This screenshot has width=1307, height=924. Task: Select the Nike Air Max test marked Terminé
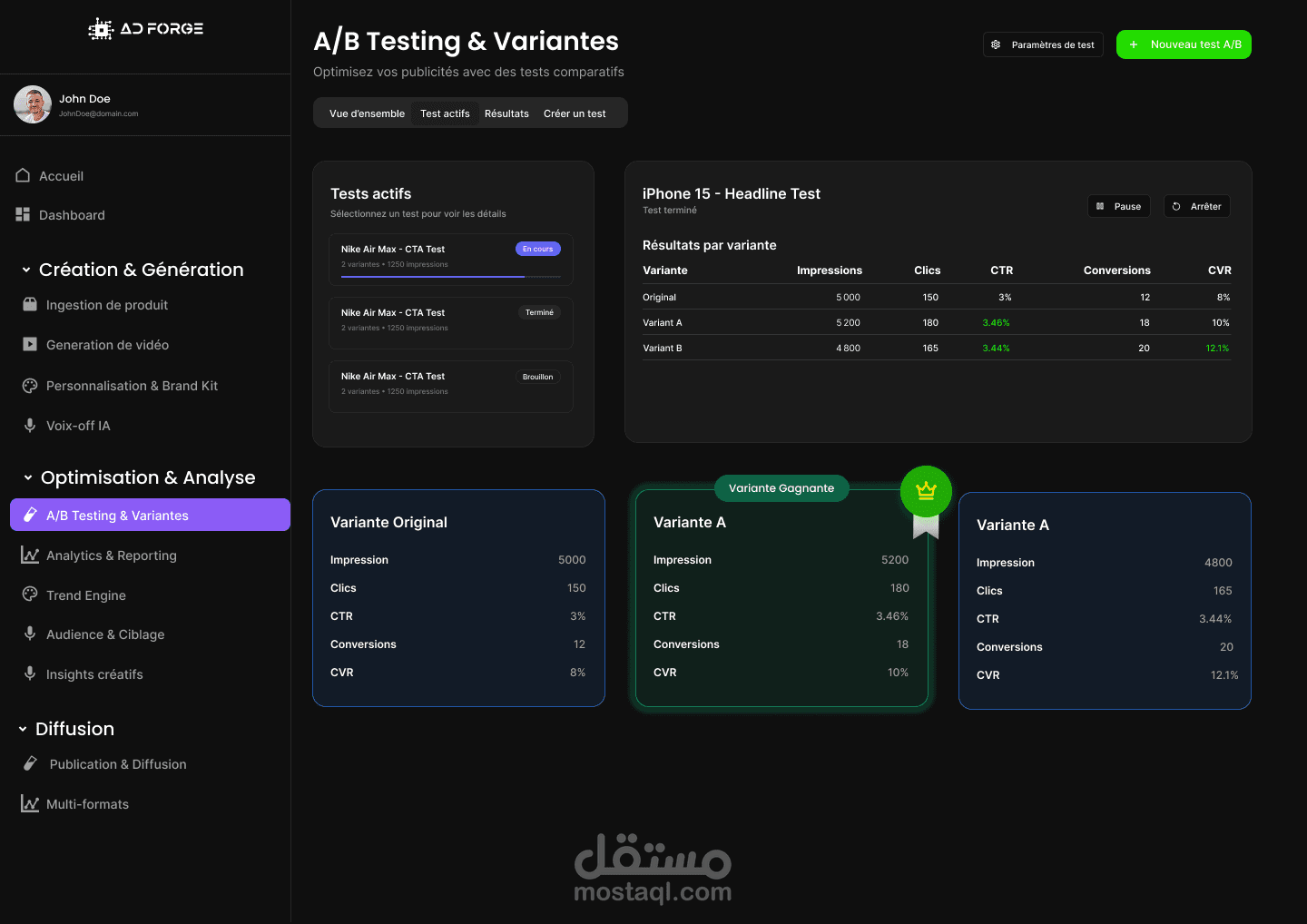(451, 323)
